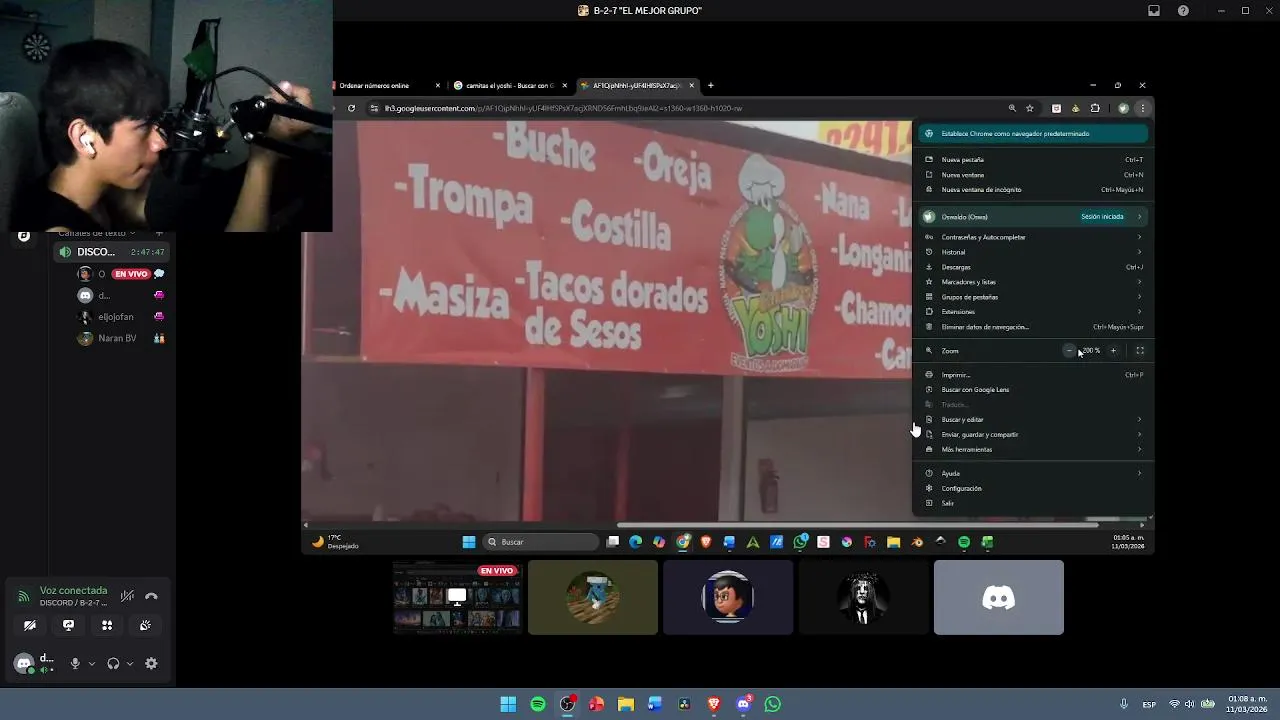Choose Nueva ventana menu entry
Viewport: 1280px width, 720px height.
point(1034,174)
